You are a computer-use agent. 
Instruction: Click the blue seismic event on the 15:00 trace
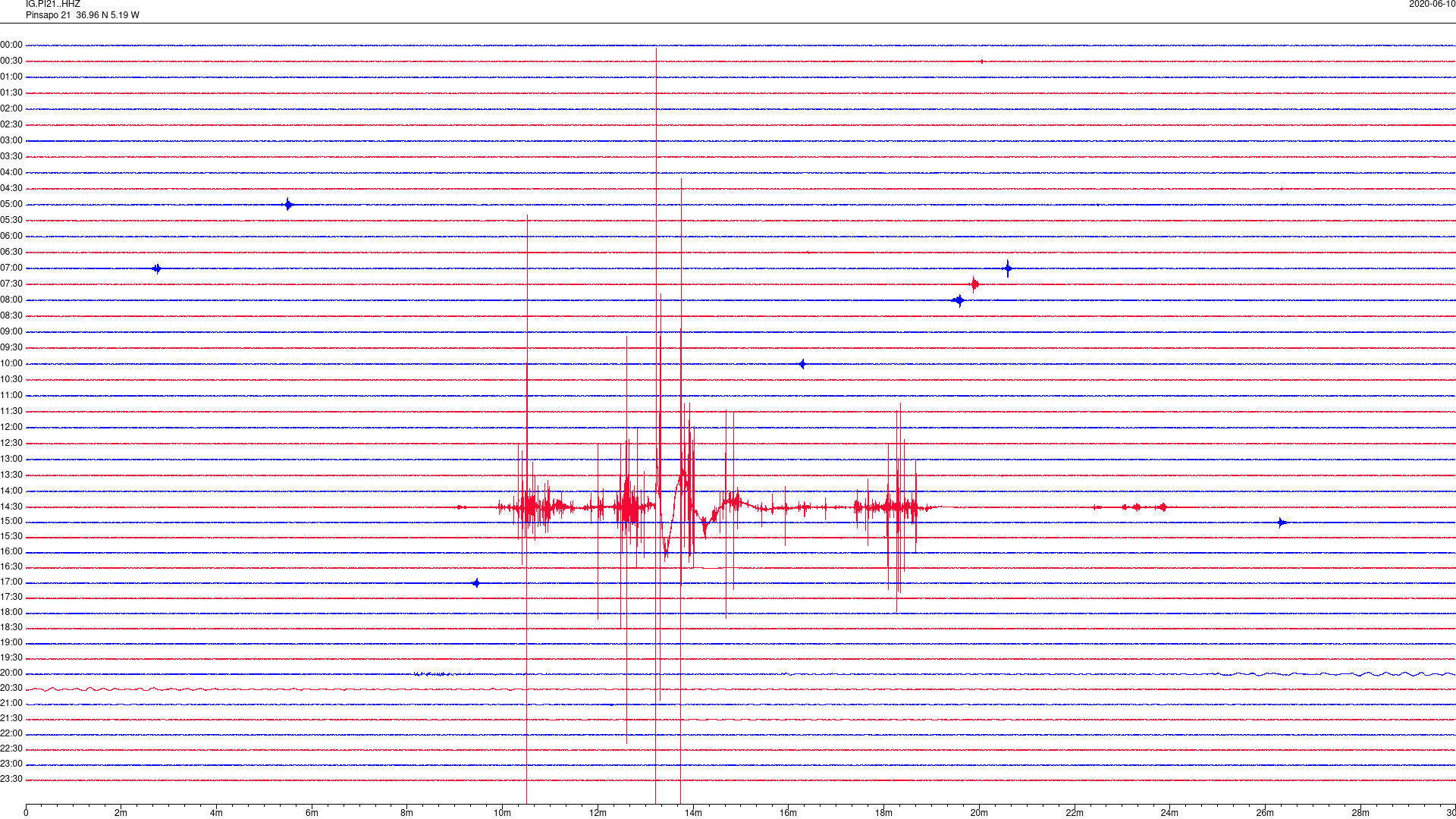click(1282, 522)
